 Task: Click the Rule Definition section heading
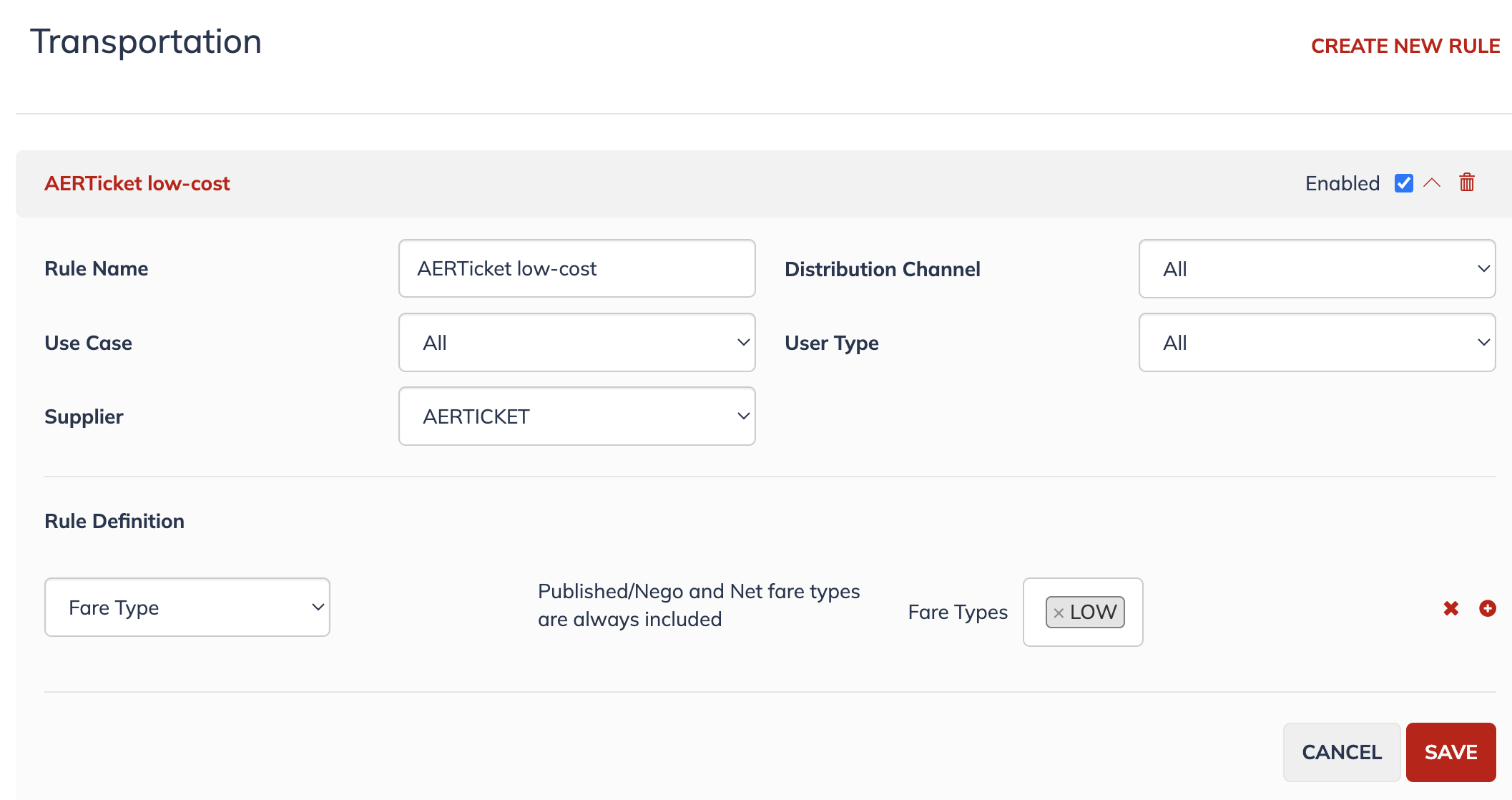(x=114, y=521)
